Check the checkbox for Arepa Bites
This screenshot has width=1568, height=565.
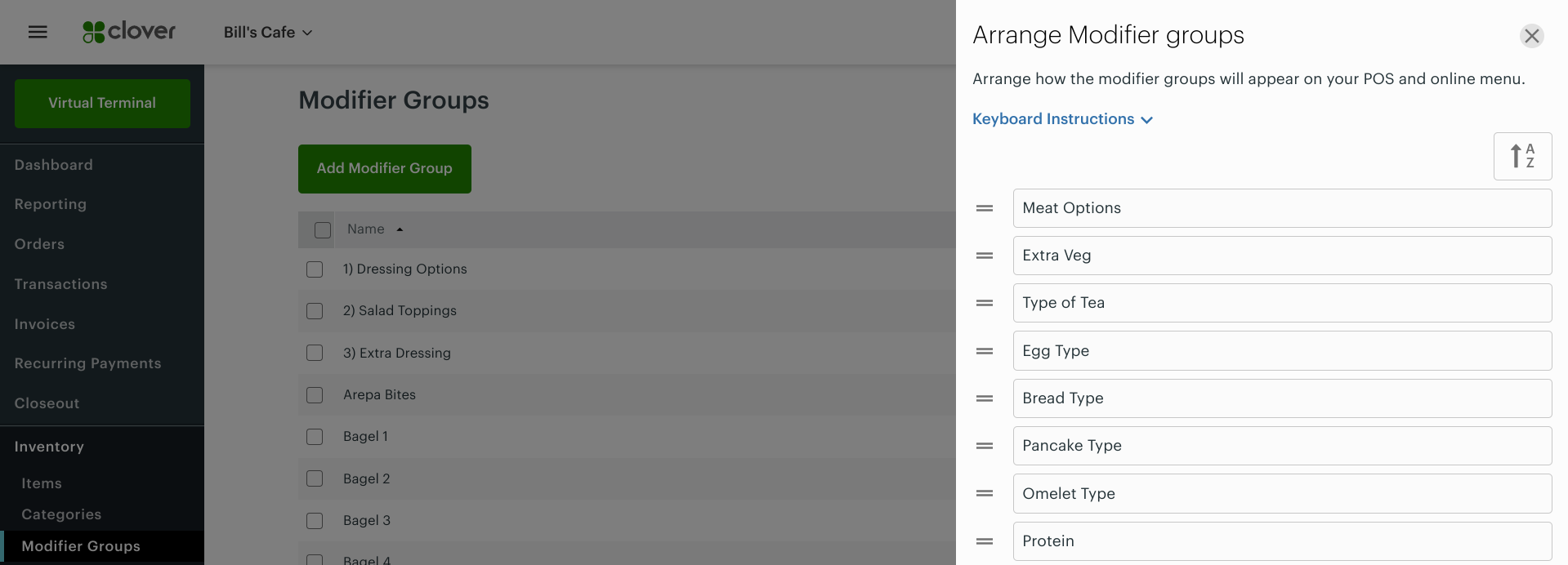coord(315,394)
